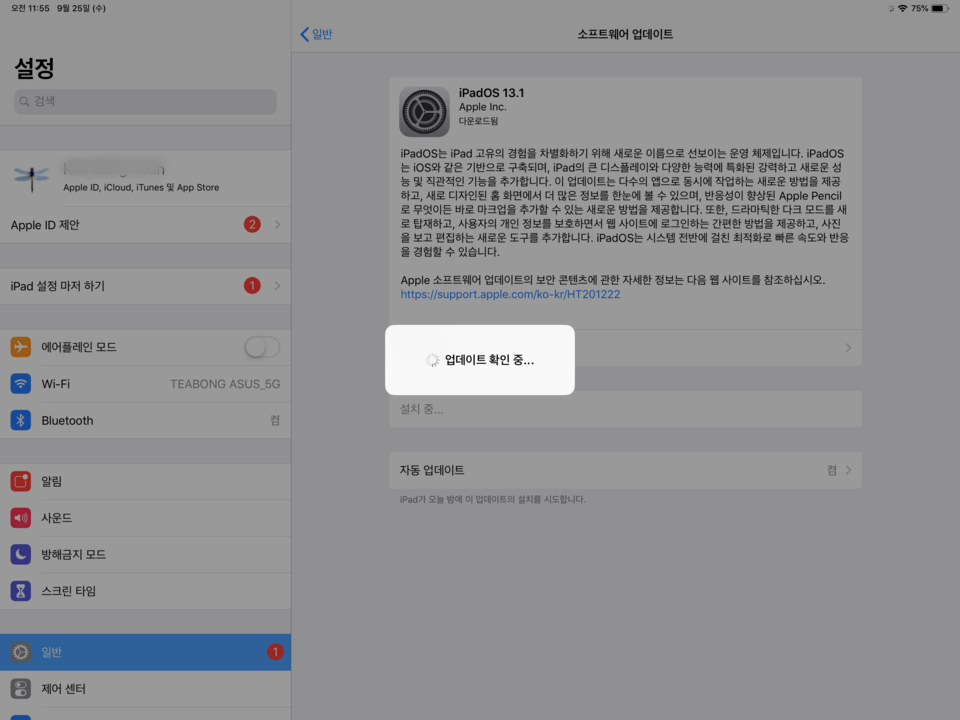960x720 pixels.
Task: Open the support.apple.com HT201222 link
Action: (x=510, y=294)
